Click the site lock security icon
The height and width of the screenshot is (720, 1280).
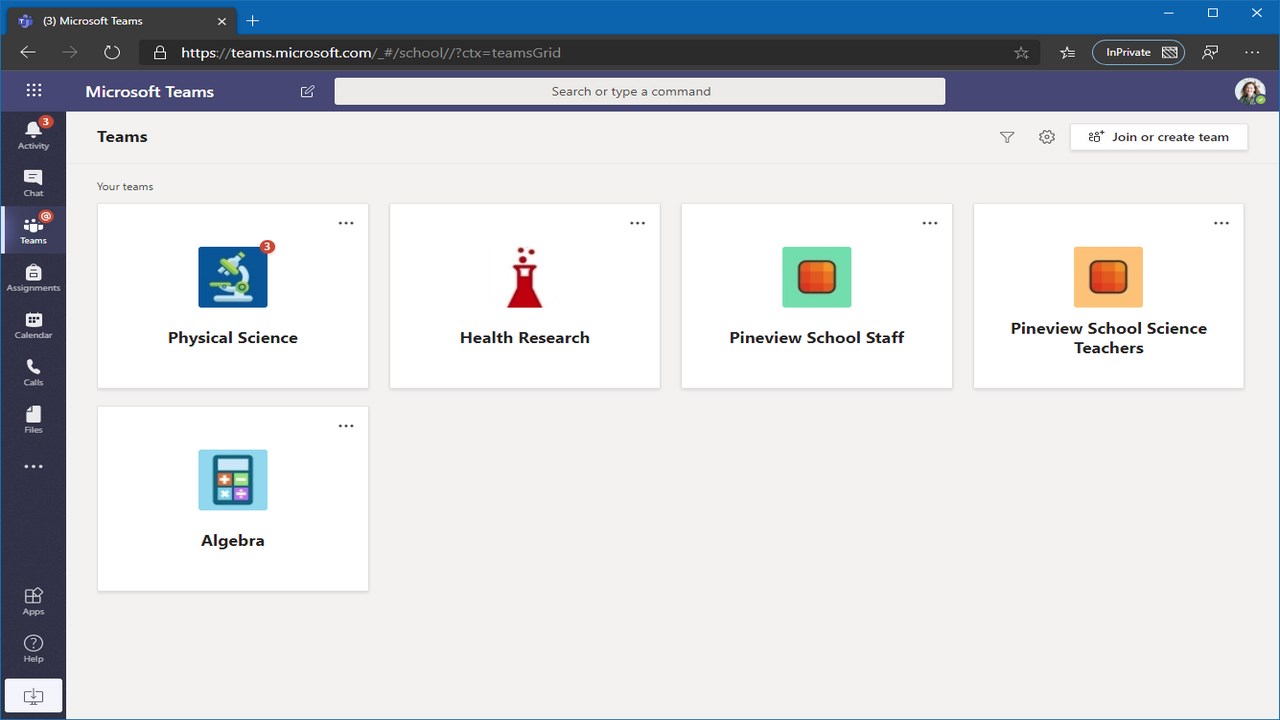coord(160,52)
